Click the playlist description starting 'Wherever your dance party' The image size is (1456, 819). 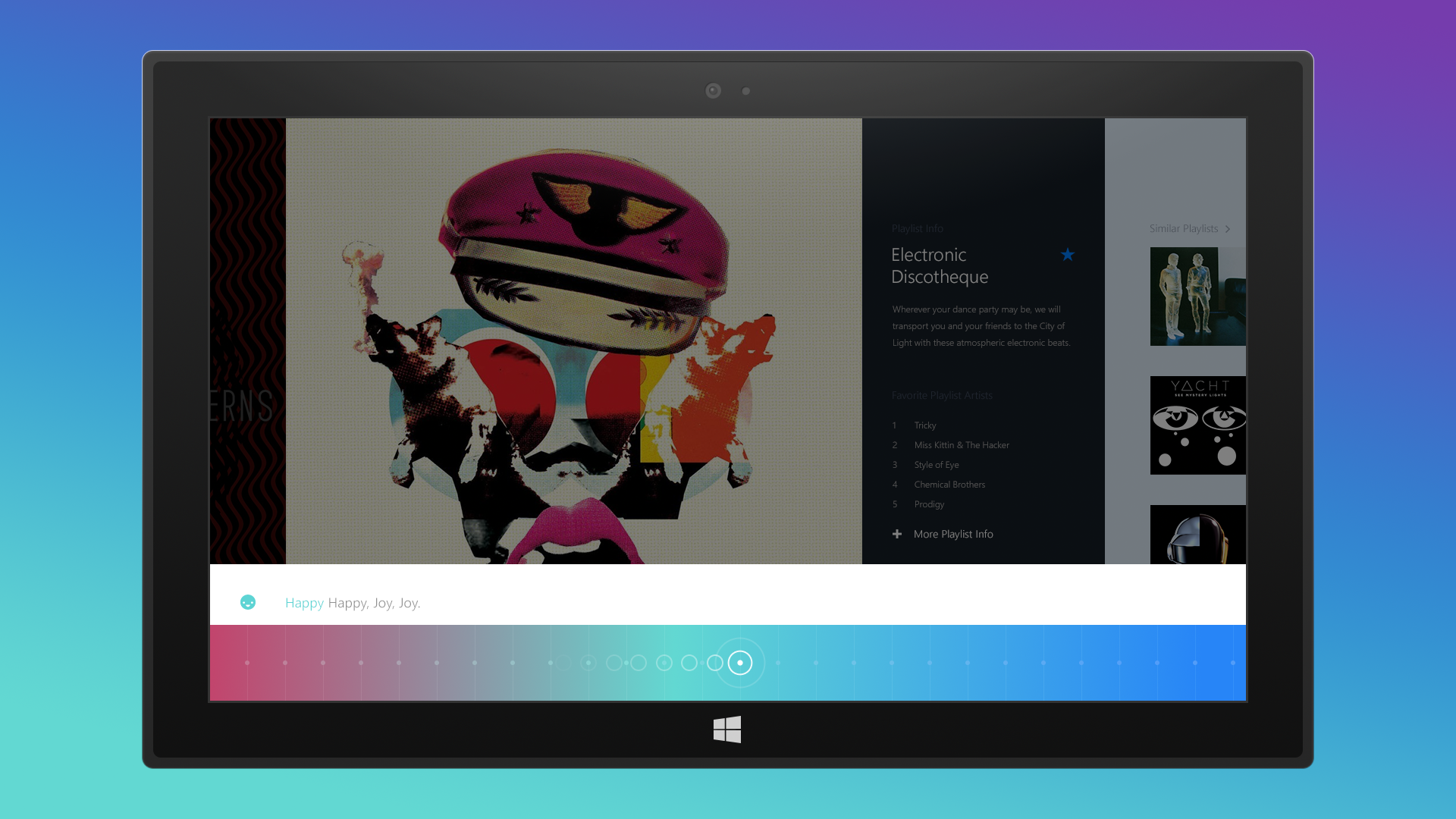pyautogui.click(x=981, y=326)
